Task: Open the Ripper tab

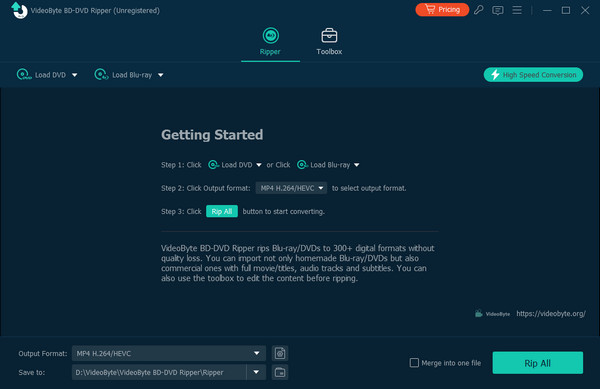Action: 270,42
